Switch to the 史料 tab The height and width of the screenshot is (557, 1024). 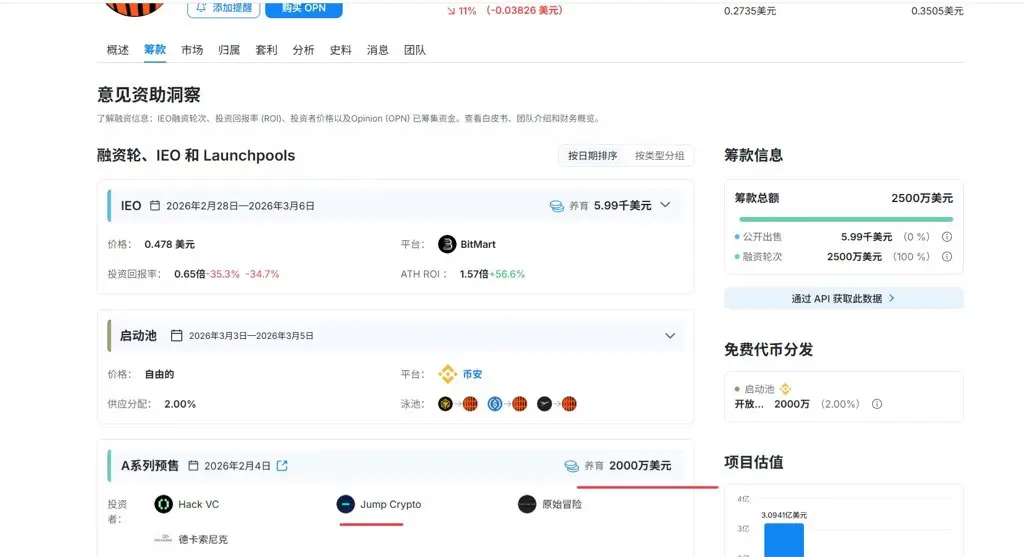(x=340, y=50)
